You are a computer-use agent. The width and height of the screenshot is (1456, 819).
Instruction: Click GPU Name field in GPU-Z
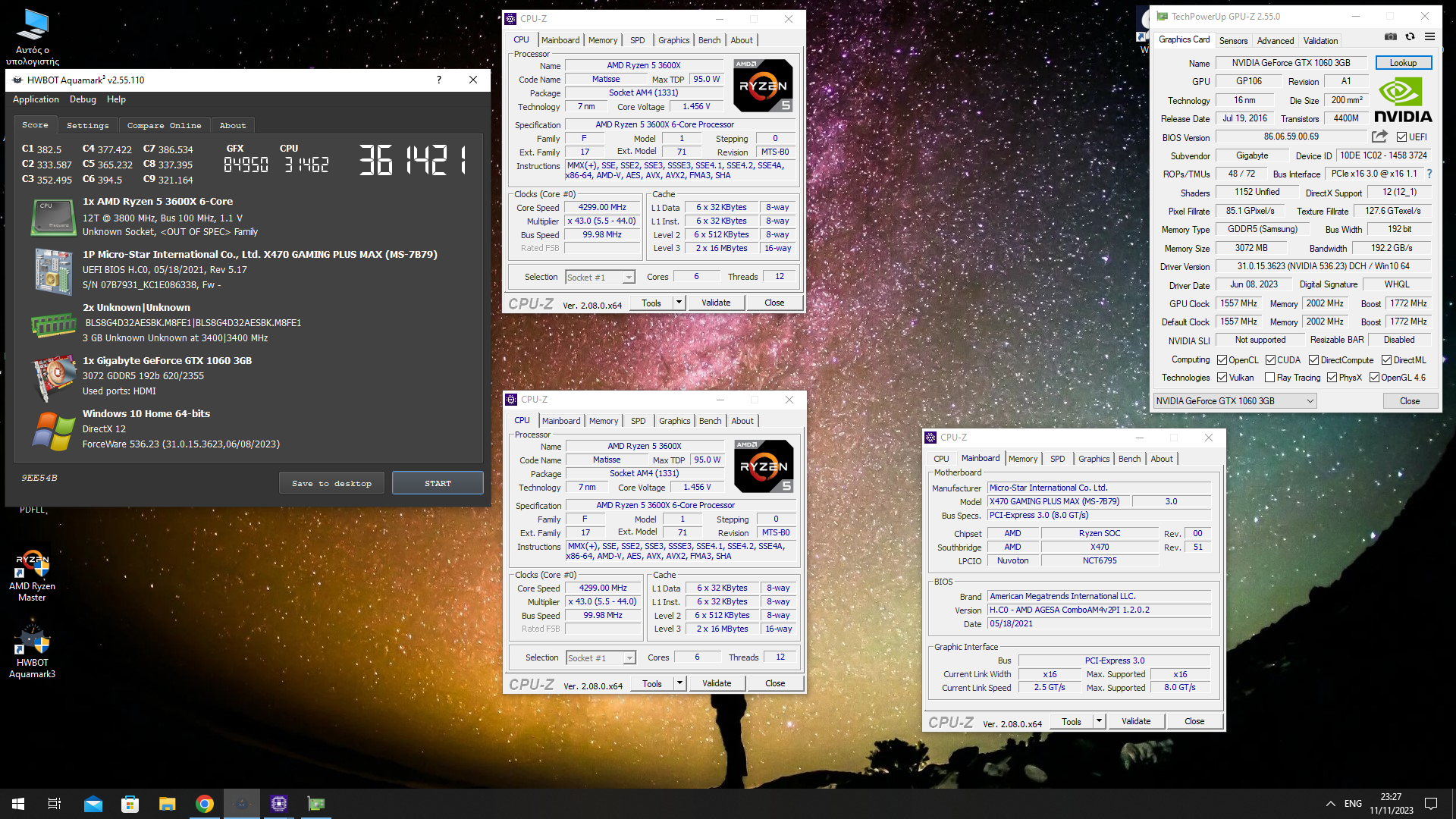coord(1291,63)
